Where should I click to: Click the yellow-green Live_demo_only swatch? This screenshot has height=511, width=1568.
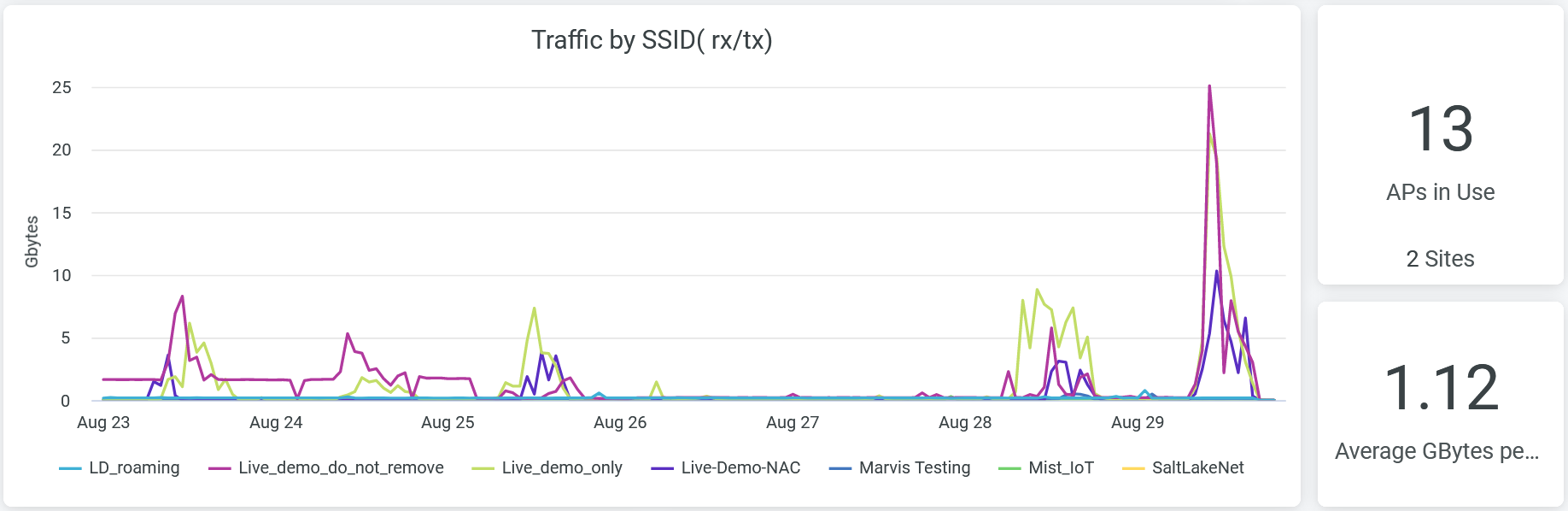point(483,468)
